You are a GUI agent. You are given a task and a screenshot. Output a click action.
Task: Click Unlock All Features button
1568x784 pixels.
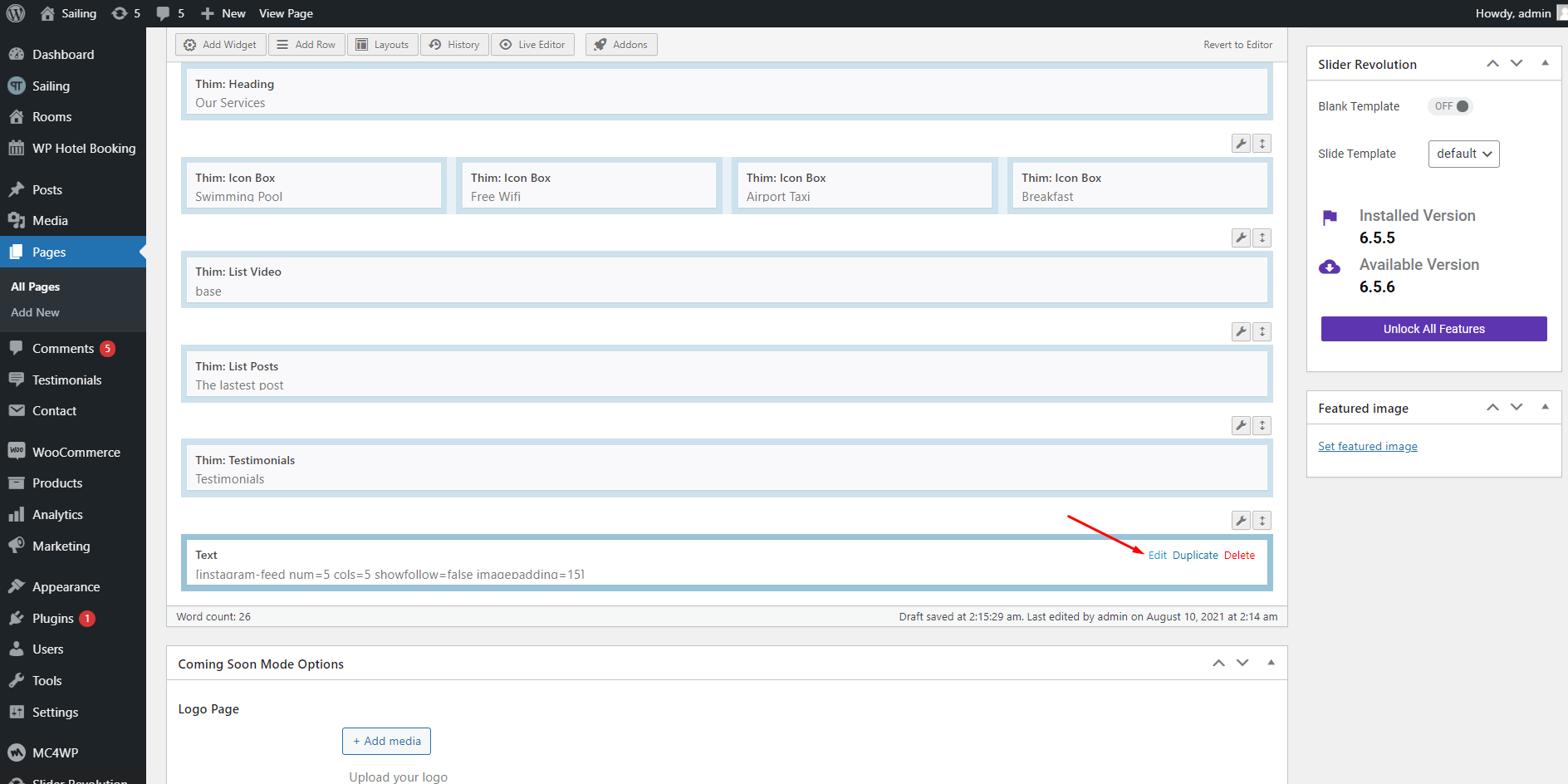(x=1433, y=329)
